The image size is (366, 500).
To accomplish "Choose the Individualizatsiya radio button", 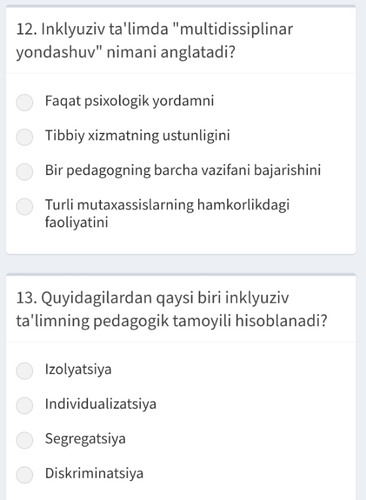I will (x=24, y=405).
